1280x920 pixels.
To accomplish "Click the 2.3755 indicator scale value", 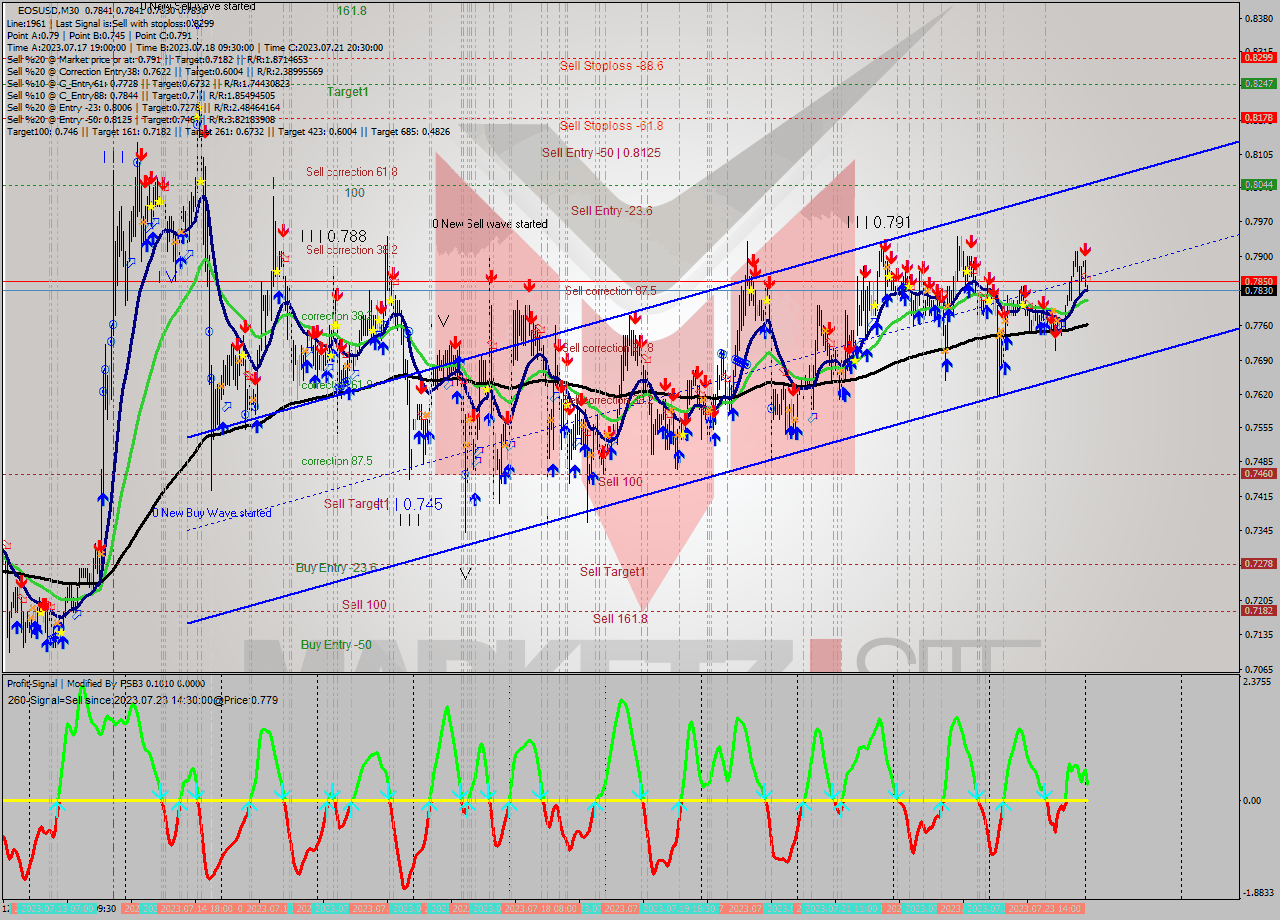I will [x=1258, y=682].
